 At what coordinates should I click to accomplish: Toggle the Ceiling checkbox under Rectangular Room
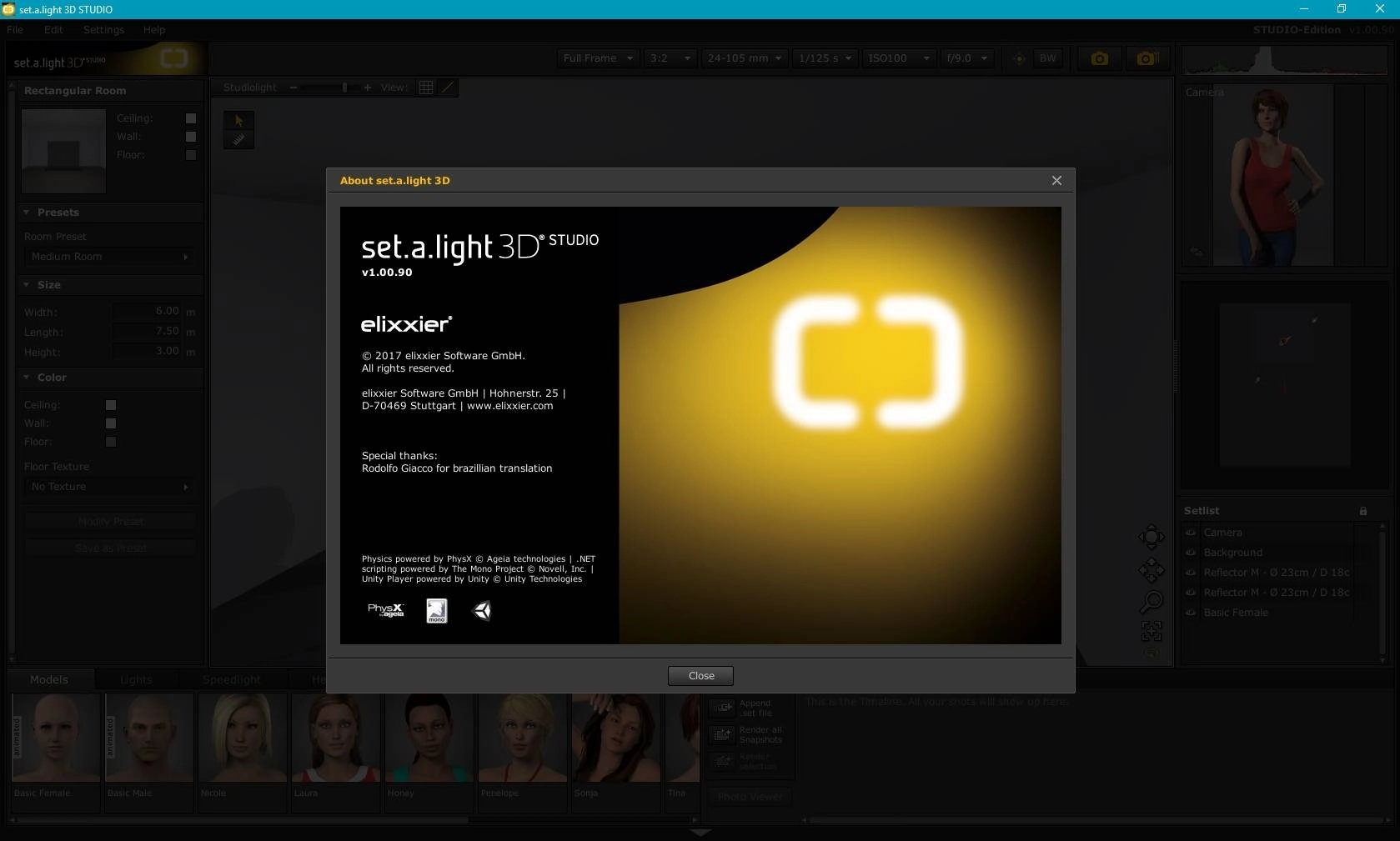[191, 118]
